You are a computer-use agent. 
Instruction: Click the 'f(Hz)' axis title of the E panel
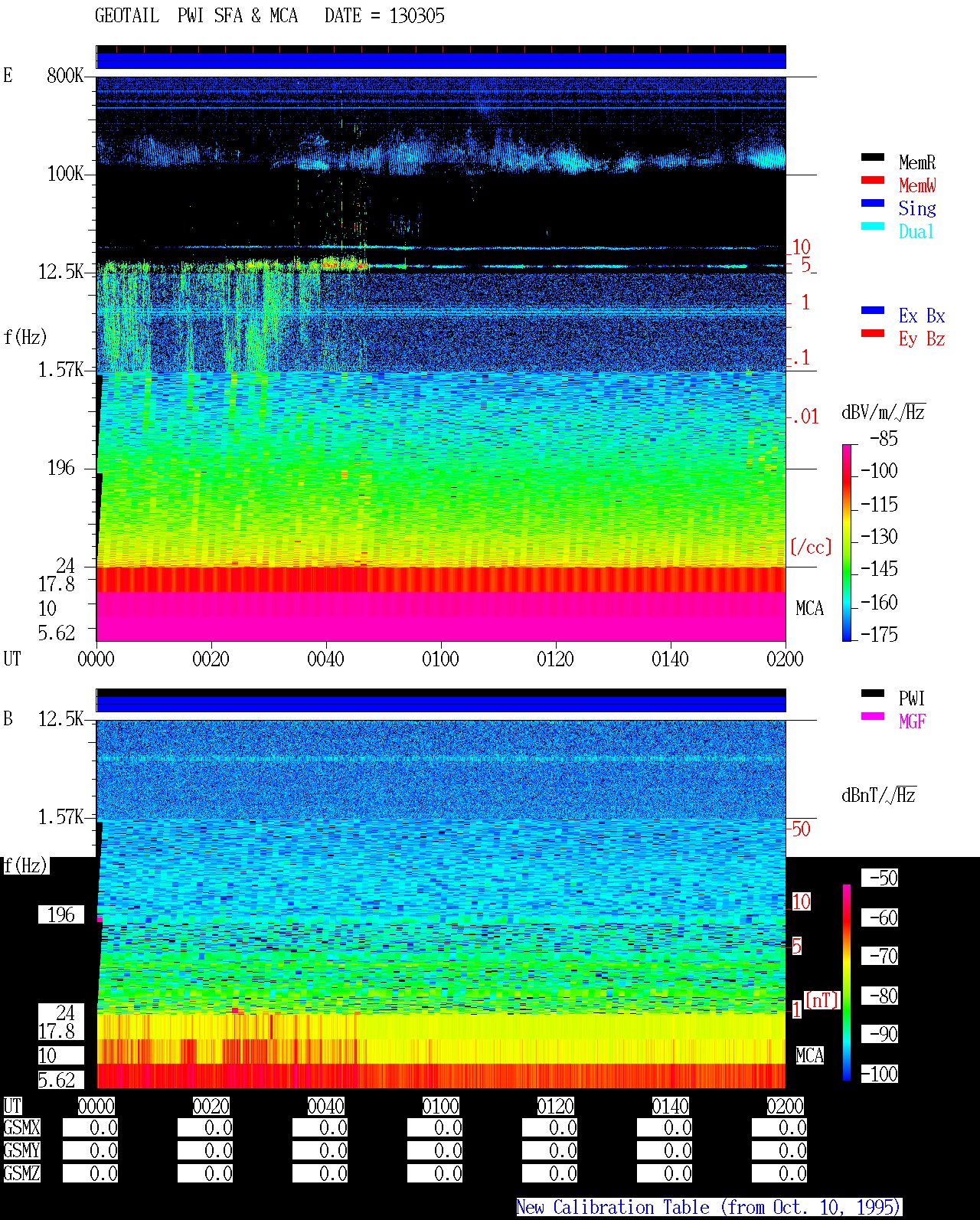[25, 337]
